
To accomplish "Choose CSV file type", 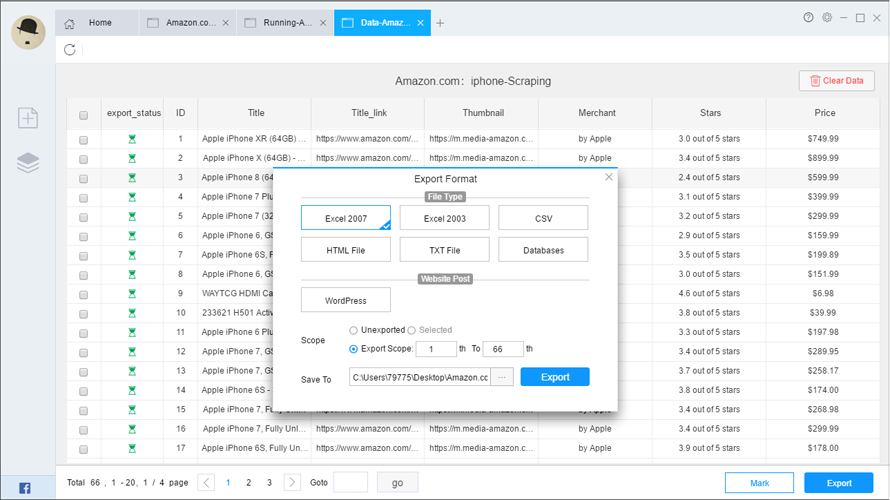I will click(543, 218).
